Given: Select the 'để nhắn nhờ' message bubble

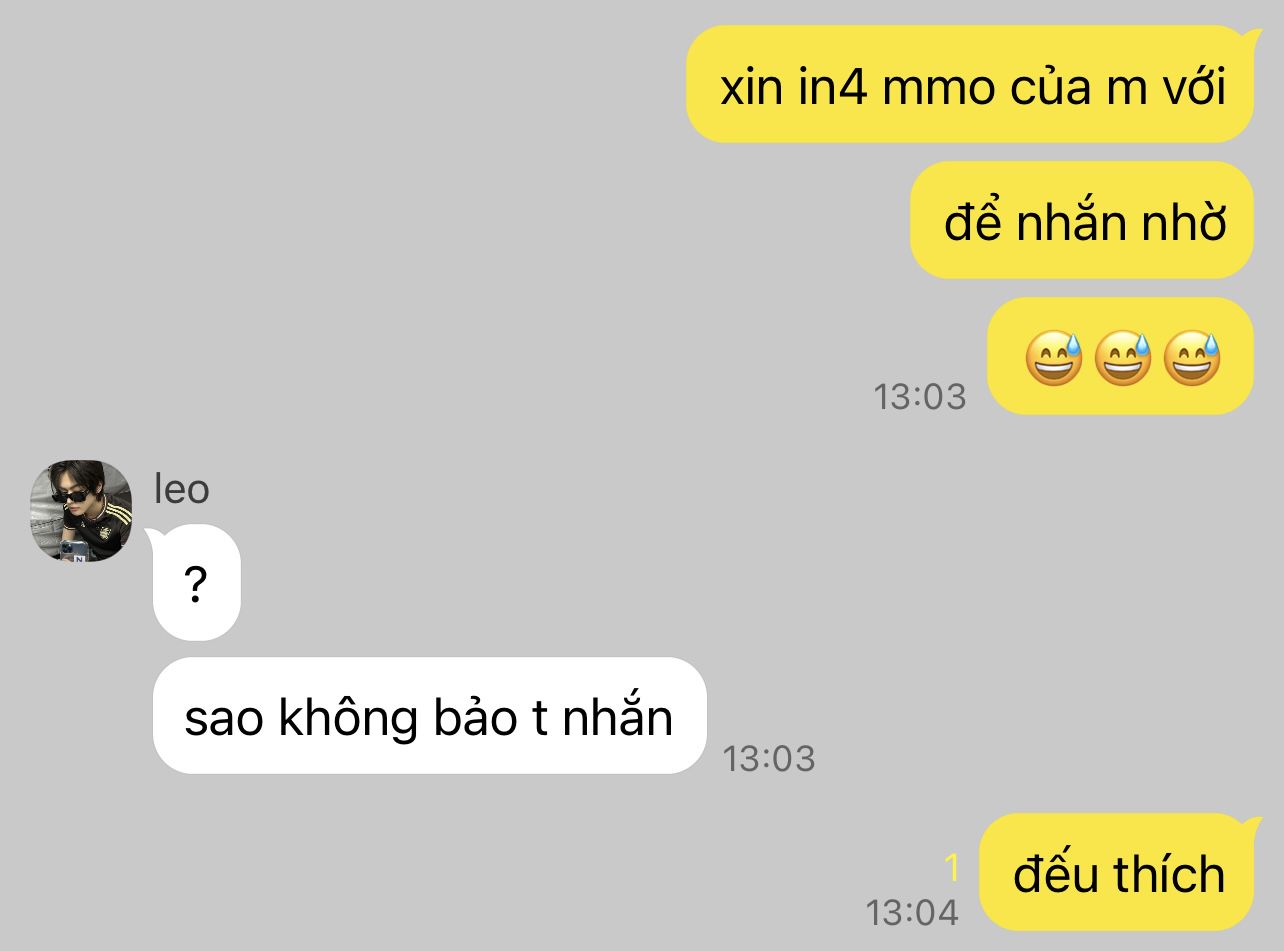Looking at the screenshot, I should (1082, 220).
